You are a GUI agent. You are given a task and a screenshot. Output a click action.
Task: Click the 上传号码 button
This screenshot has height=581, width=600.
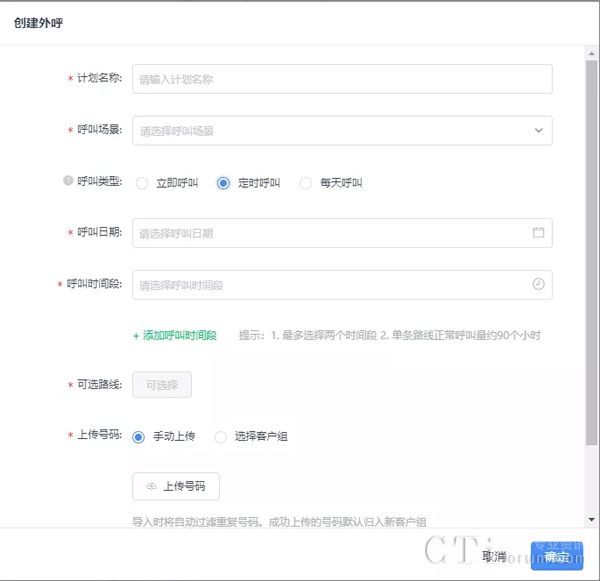(176, 486)
